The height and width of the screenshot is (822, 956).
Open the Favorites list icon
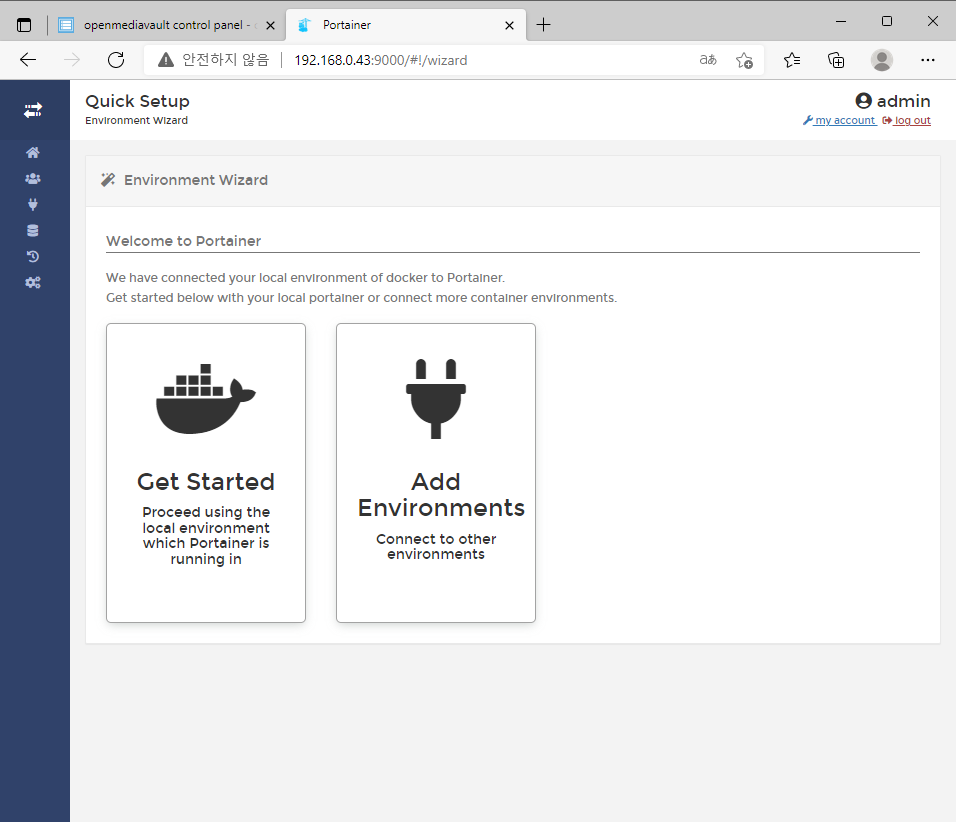click(792, 60)
